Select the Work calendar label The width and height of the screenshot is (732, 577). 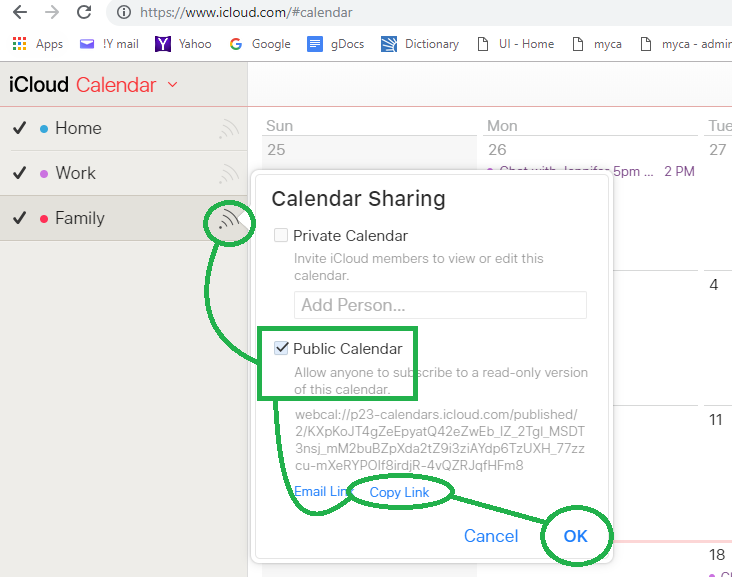(x=76, y=173)
